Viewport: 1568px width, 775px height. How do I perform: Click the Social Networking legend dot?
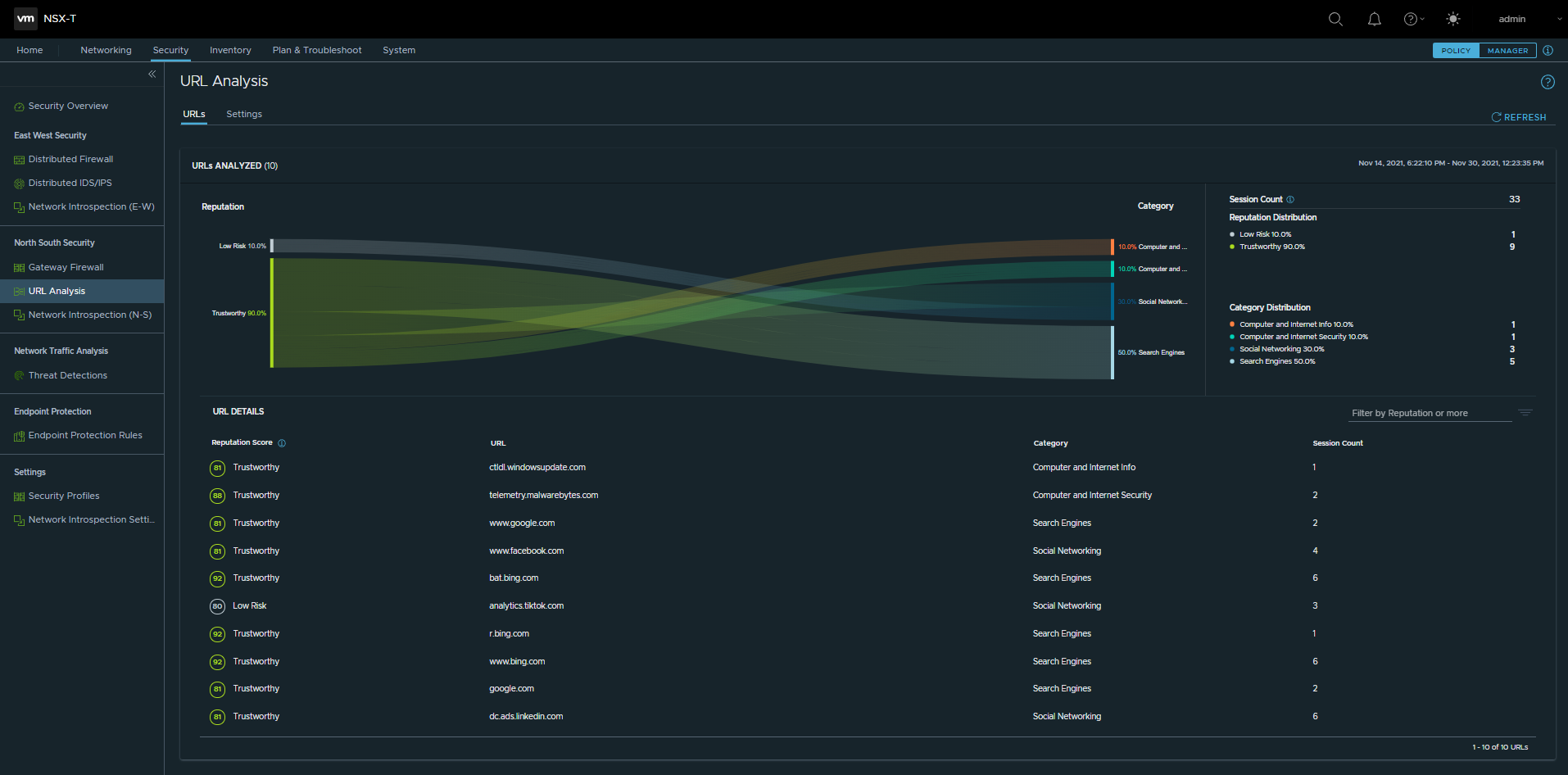[1232, 349]
